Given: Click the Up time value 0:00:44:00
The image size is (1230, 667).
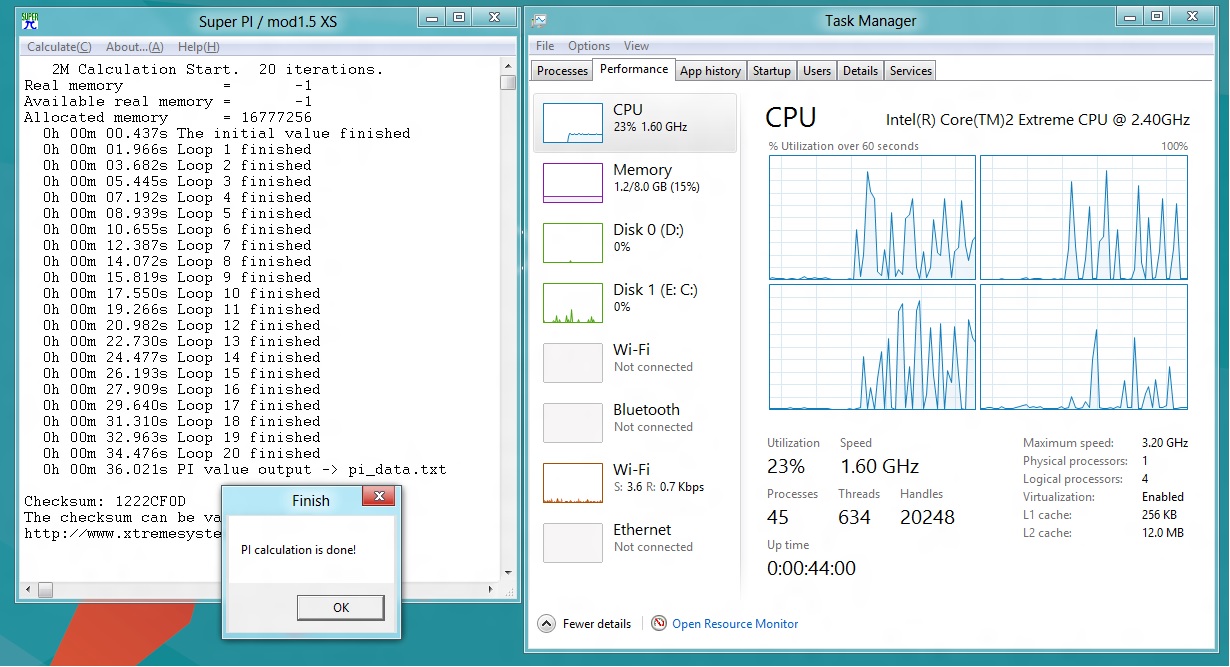Looking at the screenshot, I should coord(811,568).
